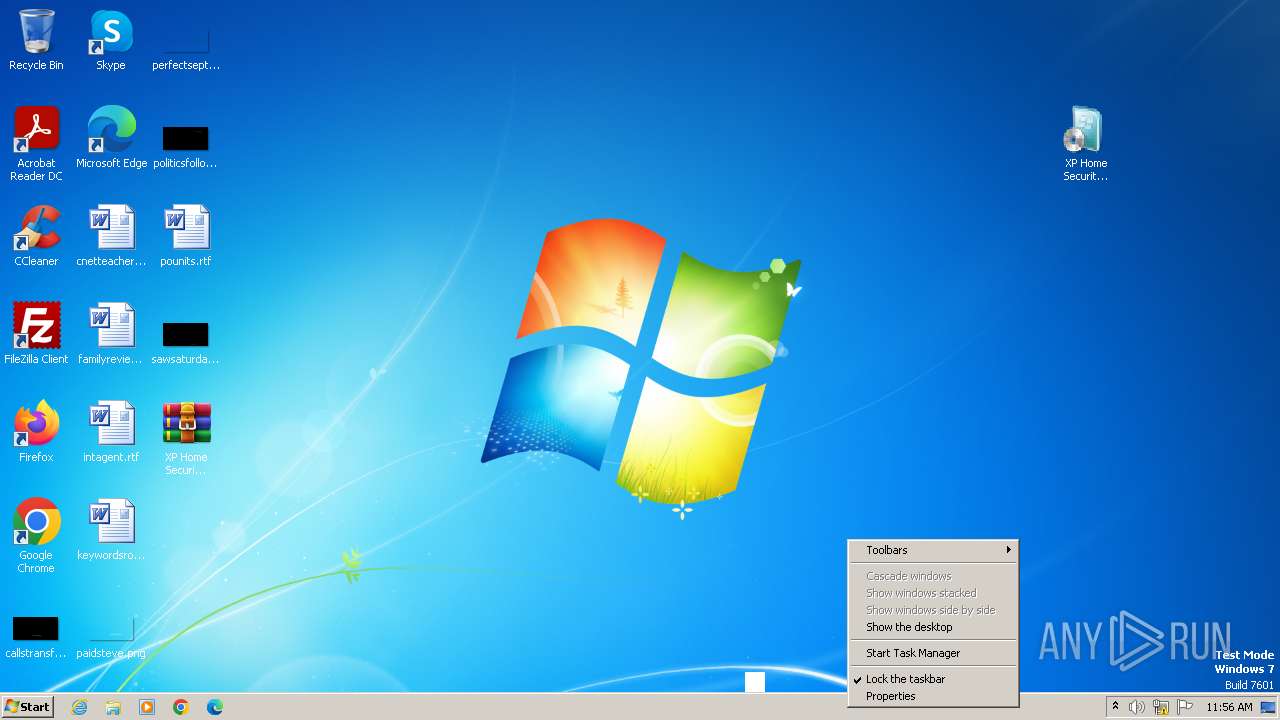Select XP Home Security installer icon at right
The image size is (1280, 720).
(x=1085, y=144)
